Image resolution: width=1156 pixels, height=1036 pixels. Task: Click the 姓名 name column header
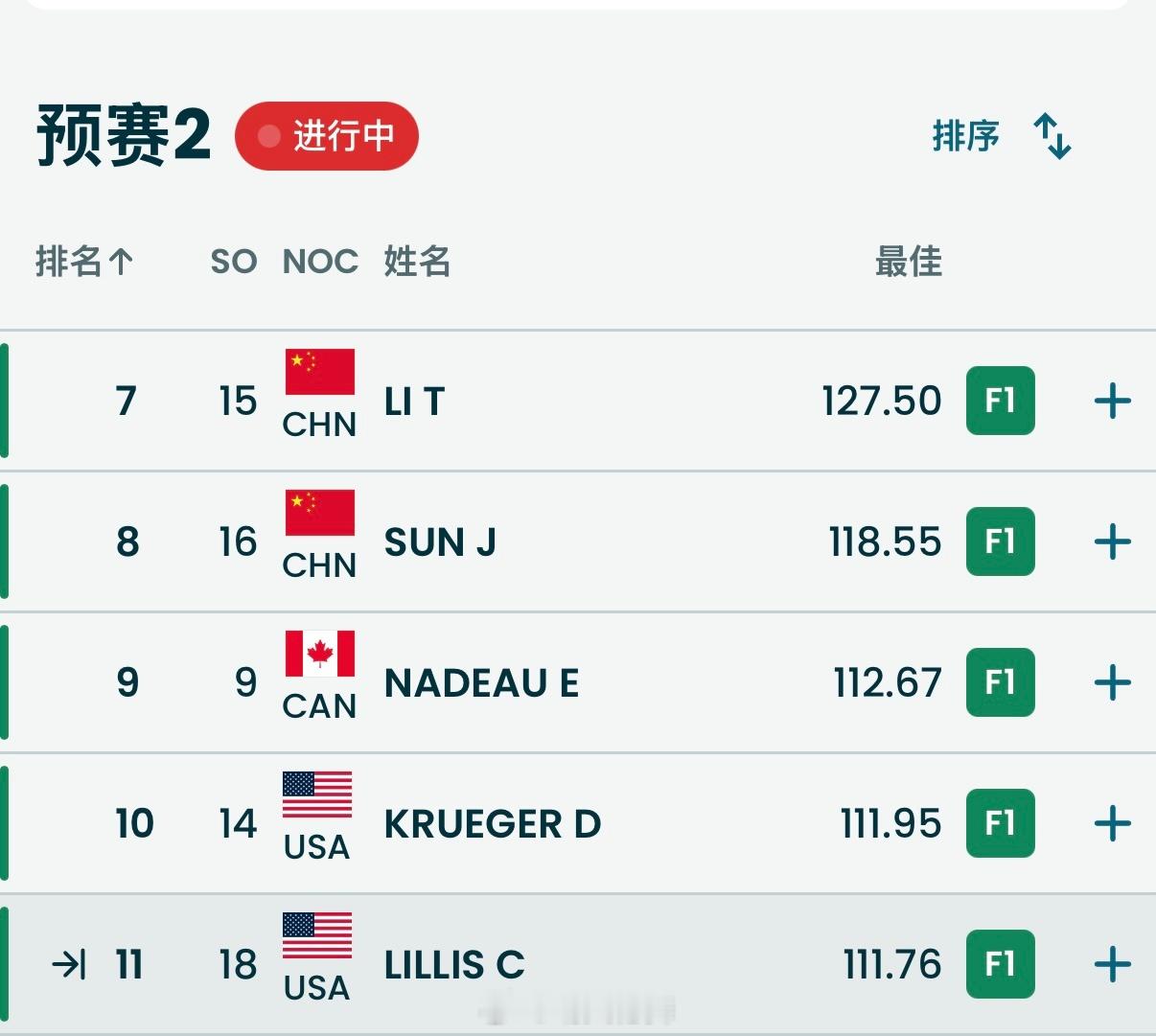coord(417,261)
